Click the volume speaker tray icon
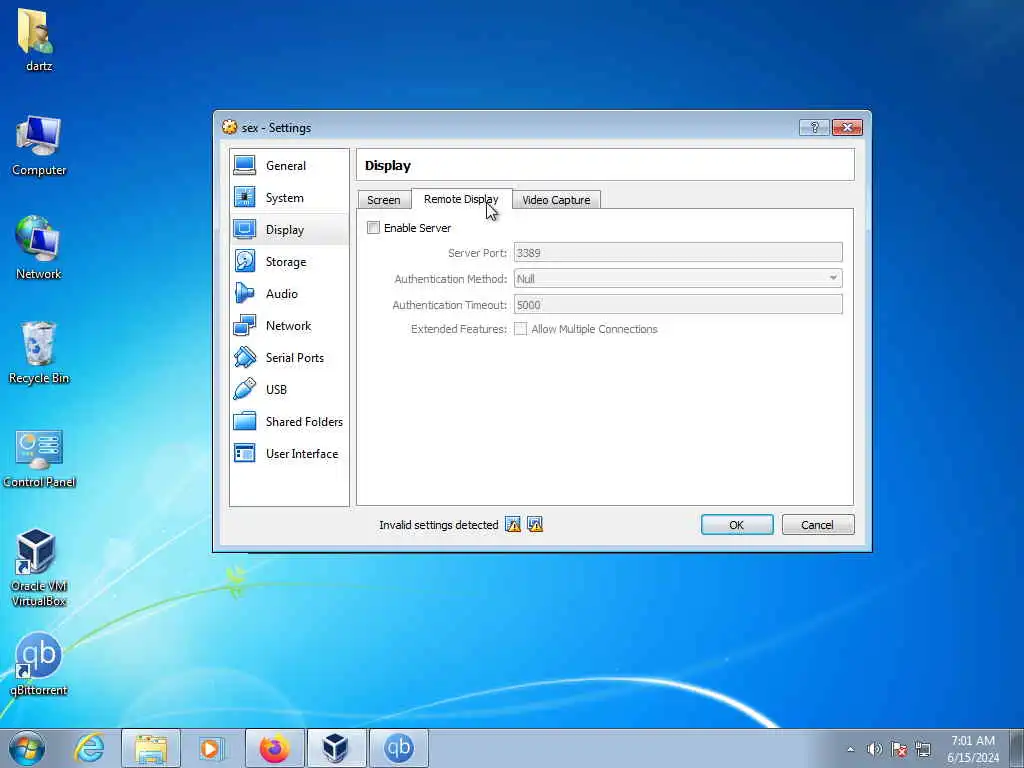The height and width of the screenshot is (768, 1024). click(874, 749)
